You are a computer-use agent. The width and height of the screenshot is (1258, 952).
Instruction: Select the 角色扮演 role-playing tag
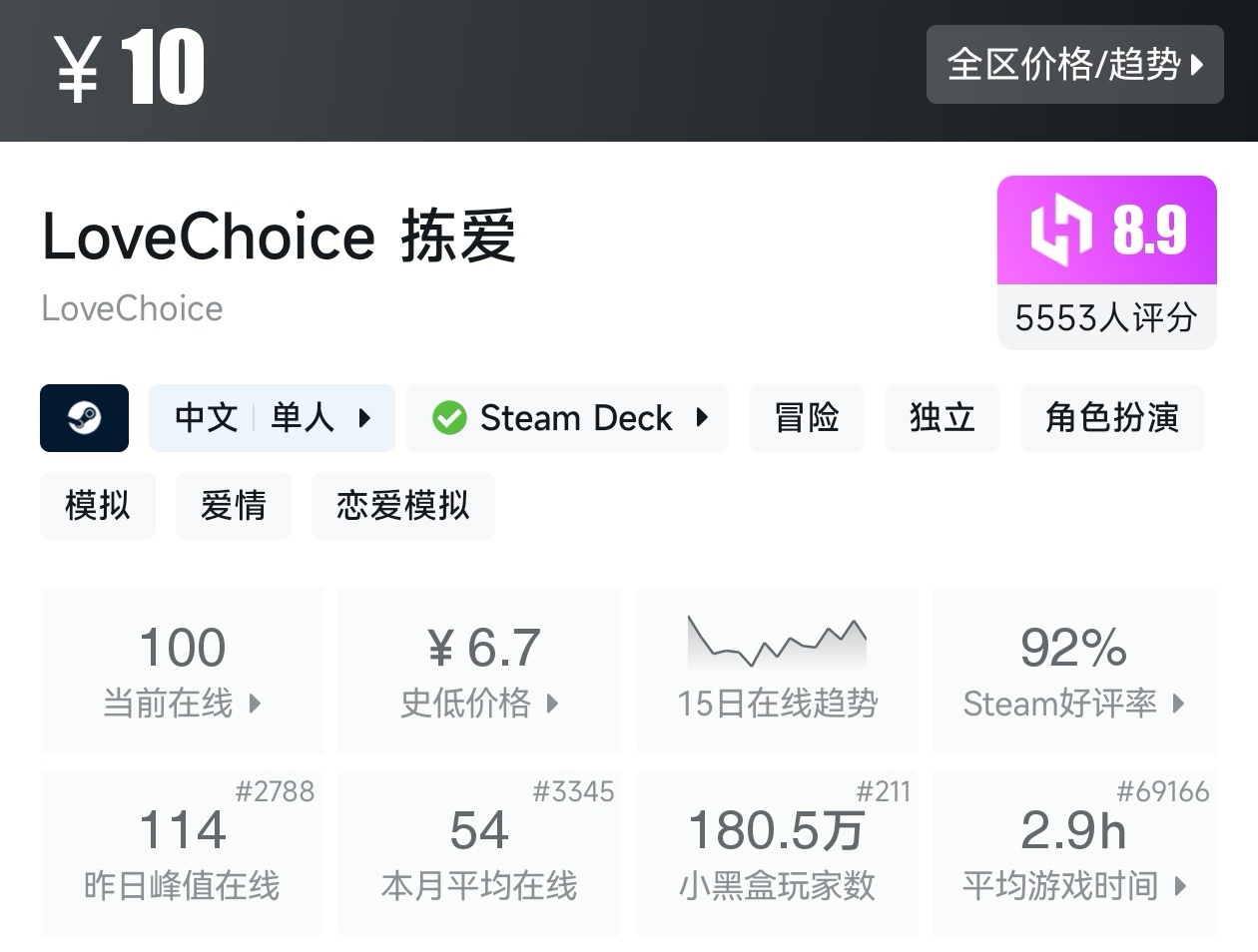[1111, 418]
